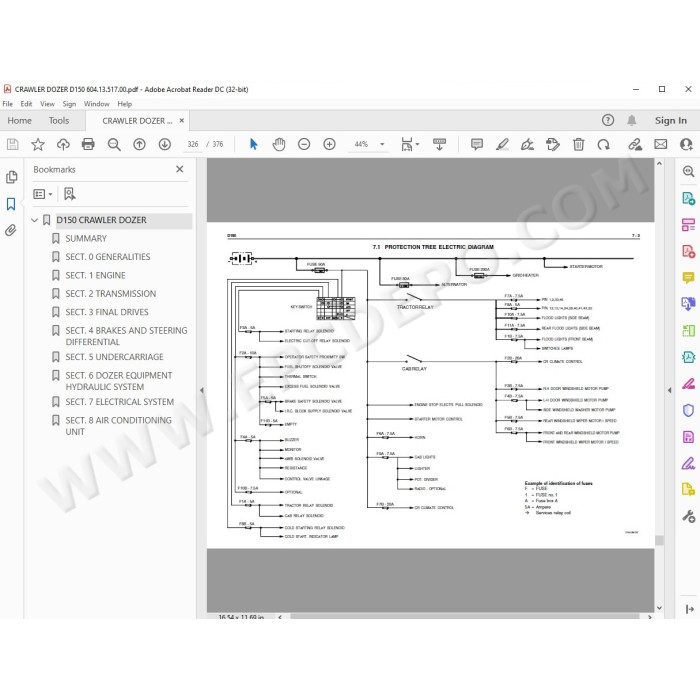
Task: Switch to the Tools tab
Action: click(59, 121)
